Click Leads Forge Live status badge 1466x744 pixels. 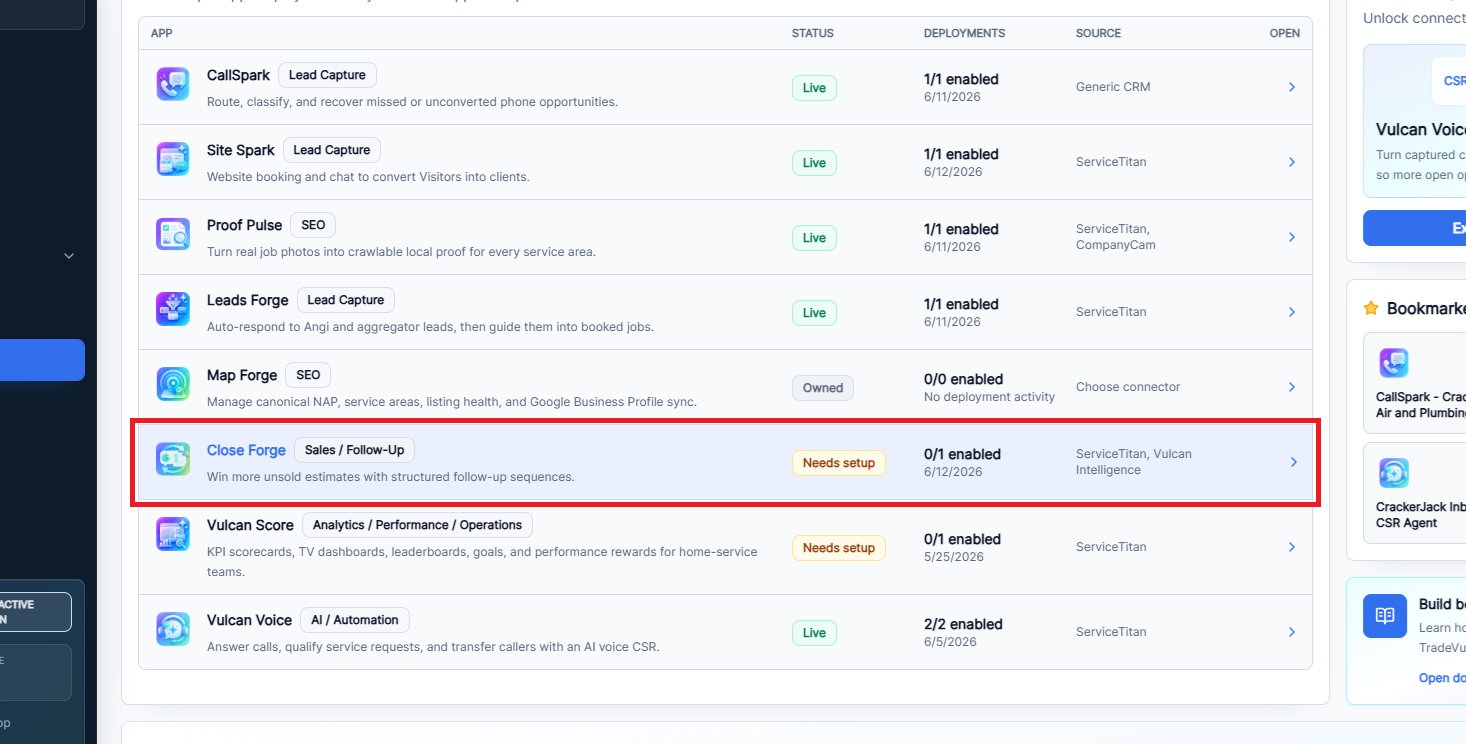tap(814, 313)
